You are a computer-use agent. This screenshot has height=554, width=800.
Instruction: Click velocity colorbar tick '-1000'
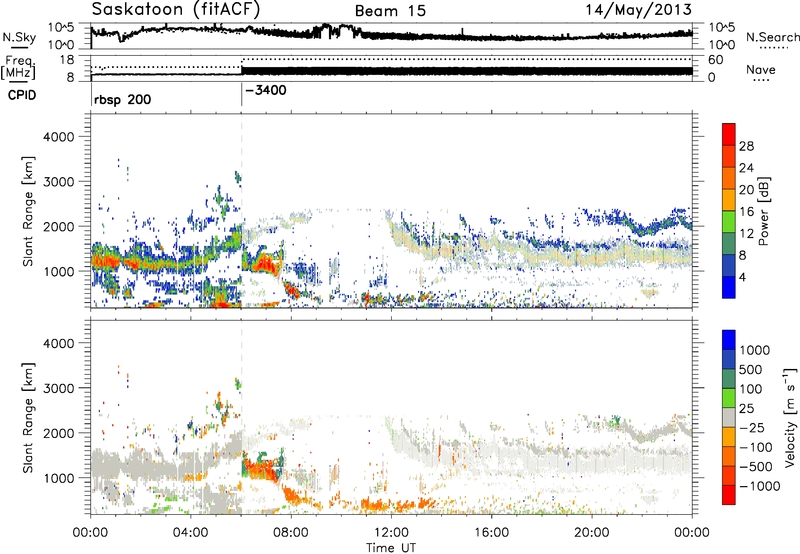tap(760, 486)
